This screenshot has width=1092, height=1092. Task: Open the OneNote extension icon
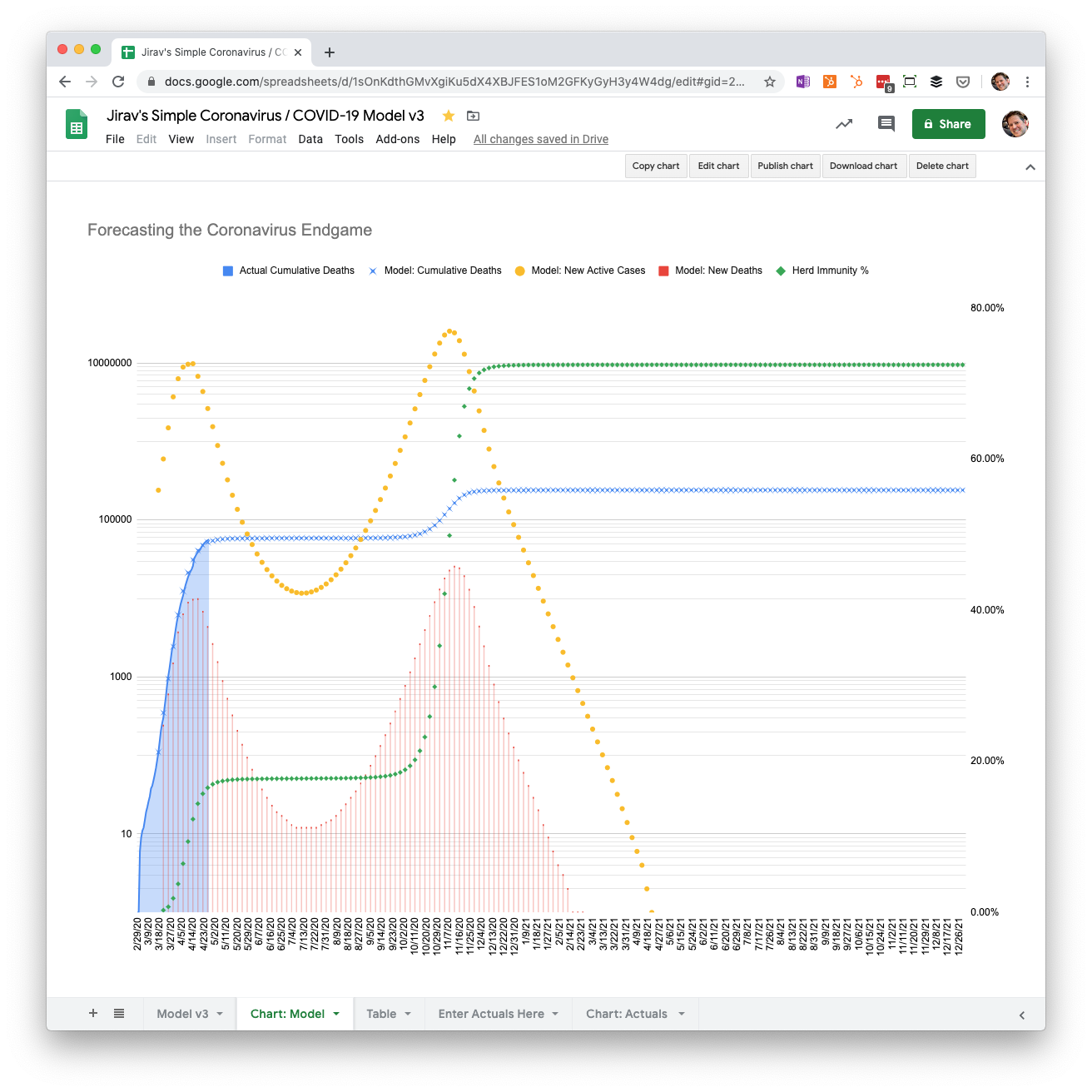[x=803, y=82]
